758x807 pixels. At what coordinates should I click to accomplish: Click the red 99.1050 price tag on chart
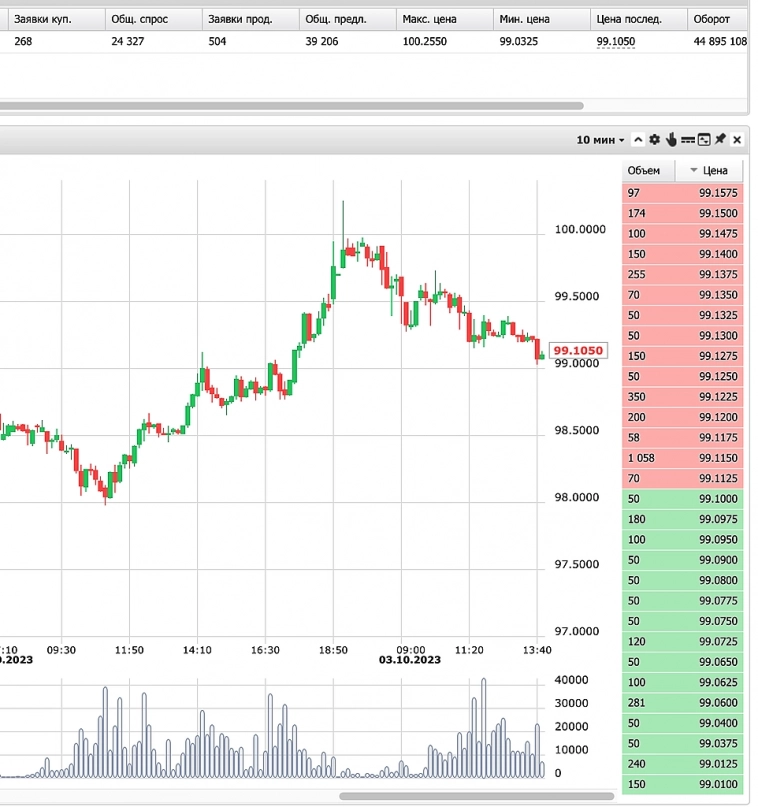578,351
